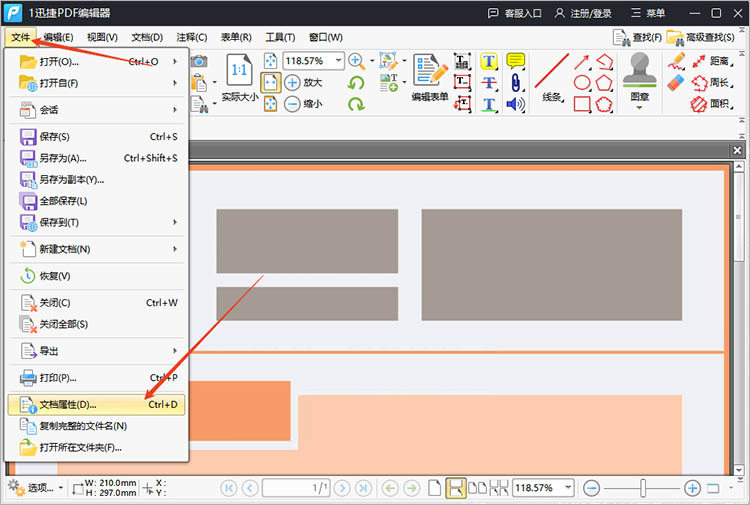
Task: Expand the 会话 submenu
Action: [x=97, y=110]
